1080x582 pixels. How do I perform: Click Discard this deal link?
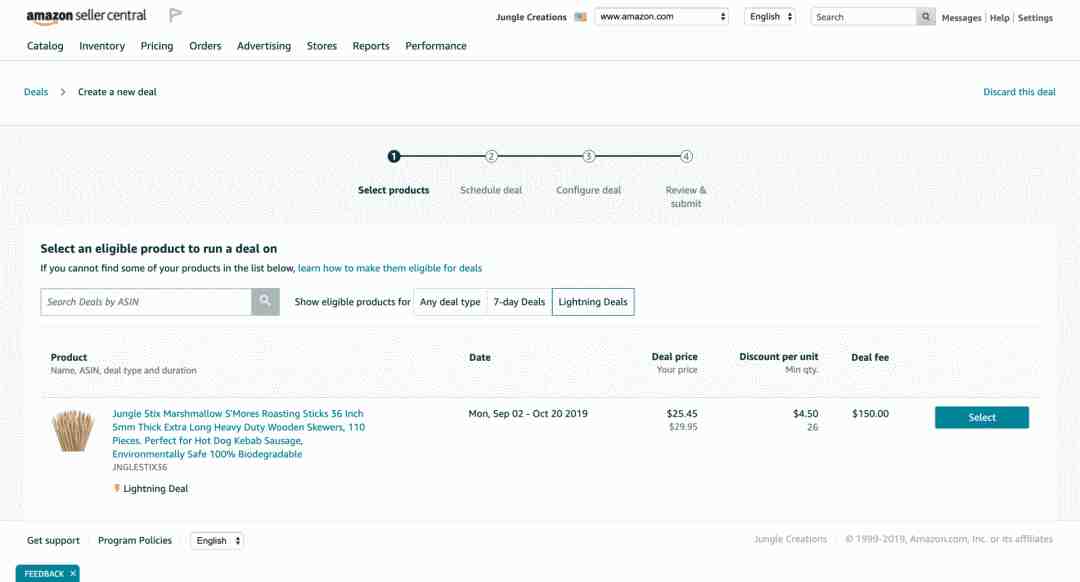(1019, 92)
